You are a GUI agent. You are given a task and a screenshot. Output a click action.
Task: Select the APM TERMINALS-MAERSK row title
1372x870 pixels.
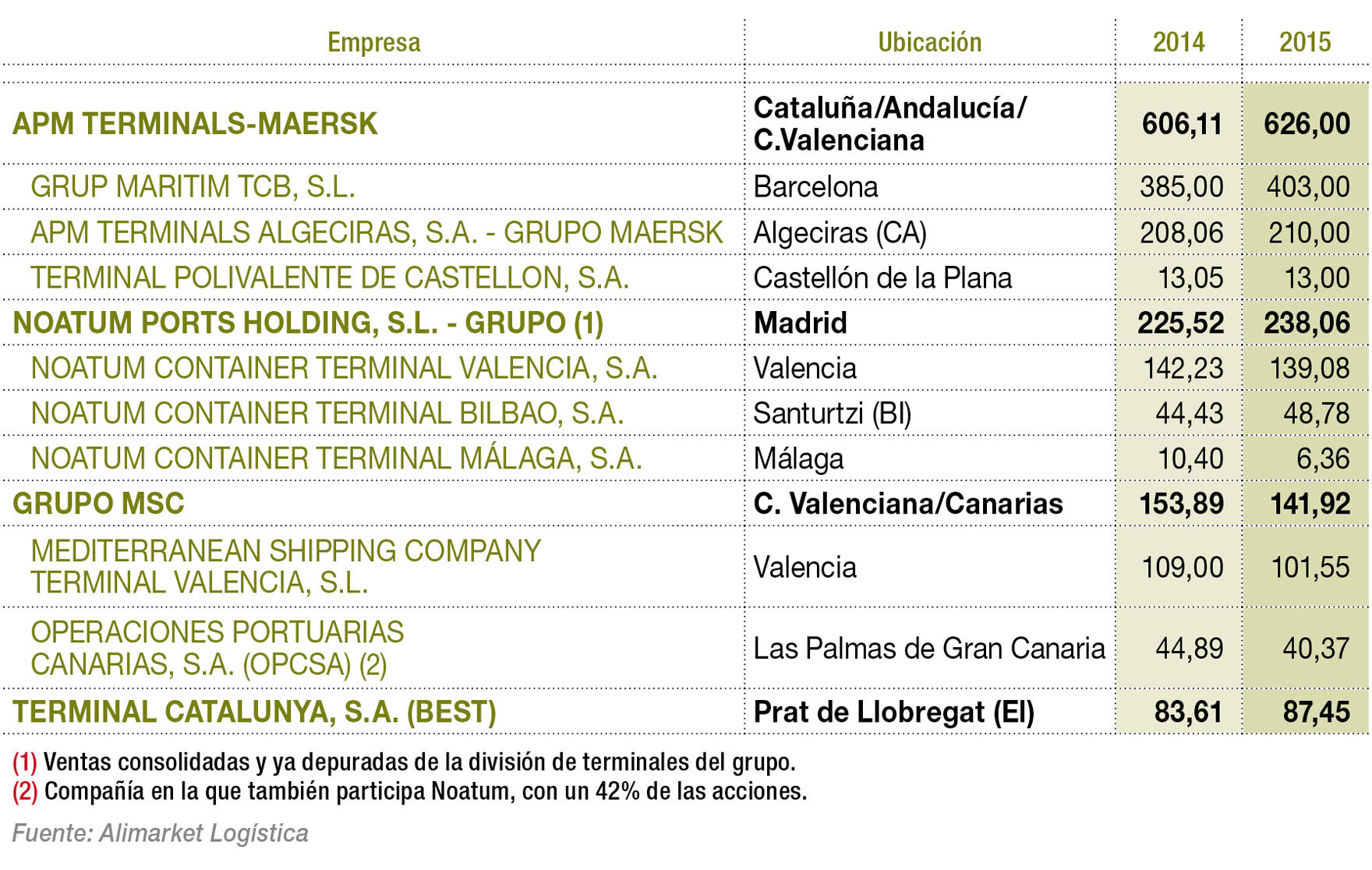click(195, 124)
